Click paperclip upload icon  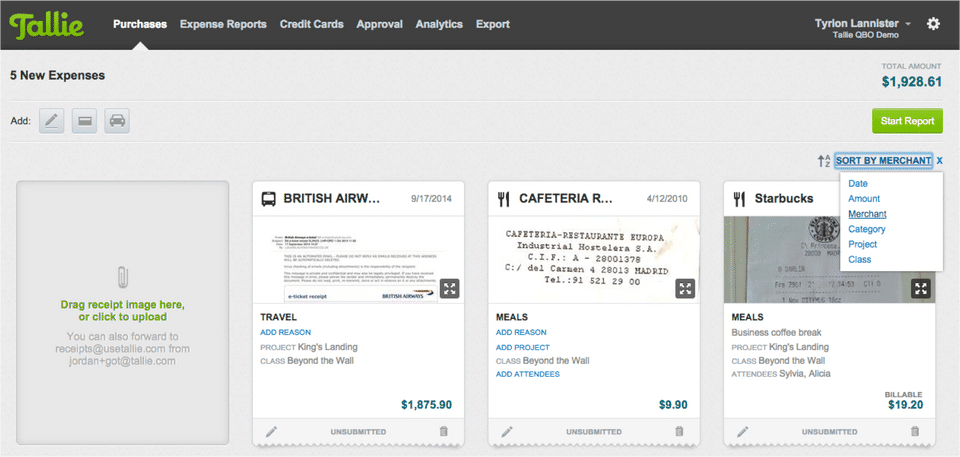click(x=122, y=278)
